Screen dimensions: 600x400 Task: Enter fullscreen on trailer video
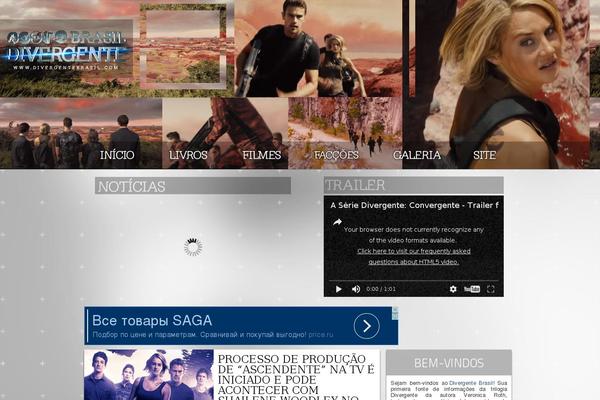(491, 289)
